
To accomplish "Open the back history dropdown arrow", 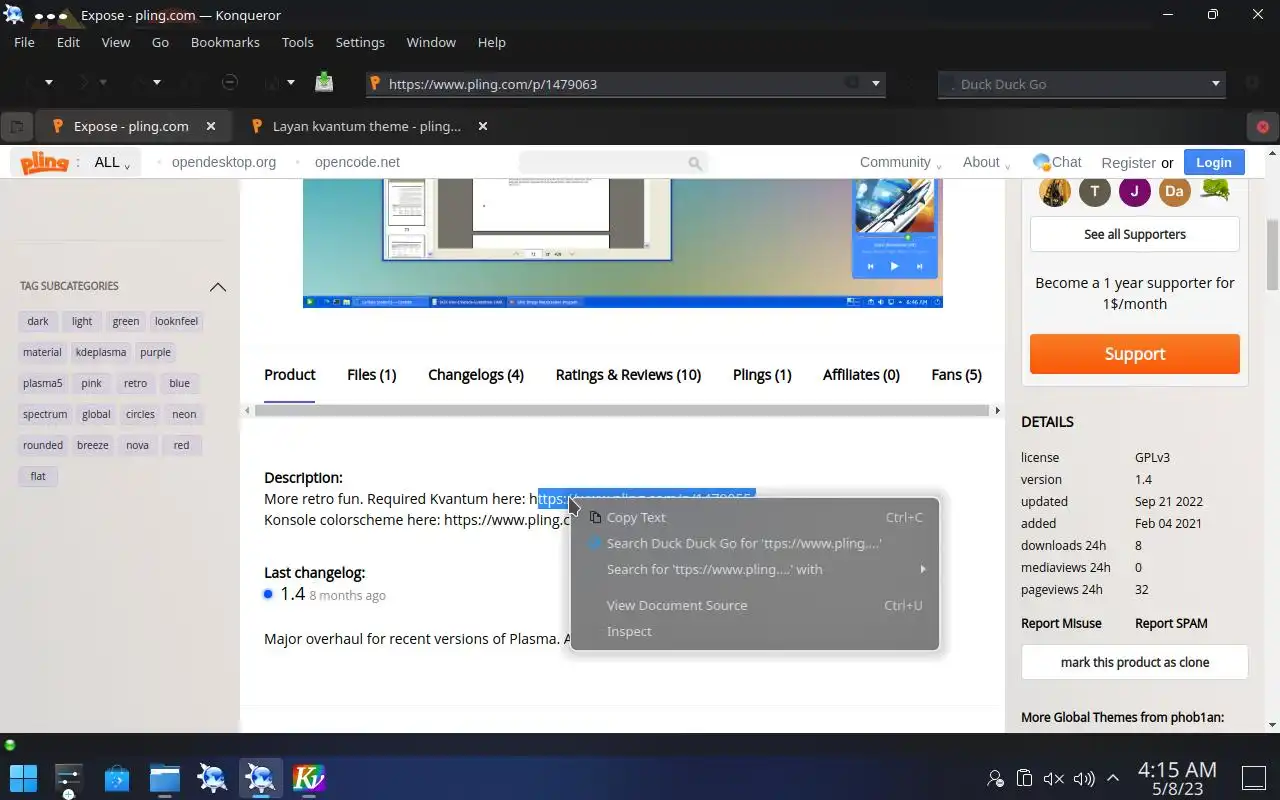I will coord(48,83).
